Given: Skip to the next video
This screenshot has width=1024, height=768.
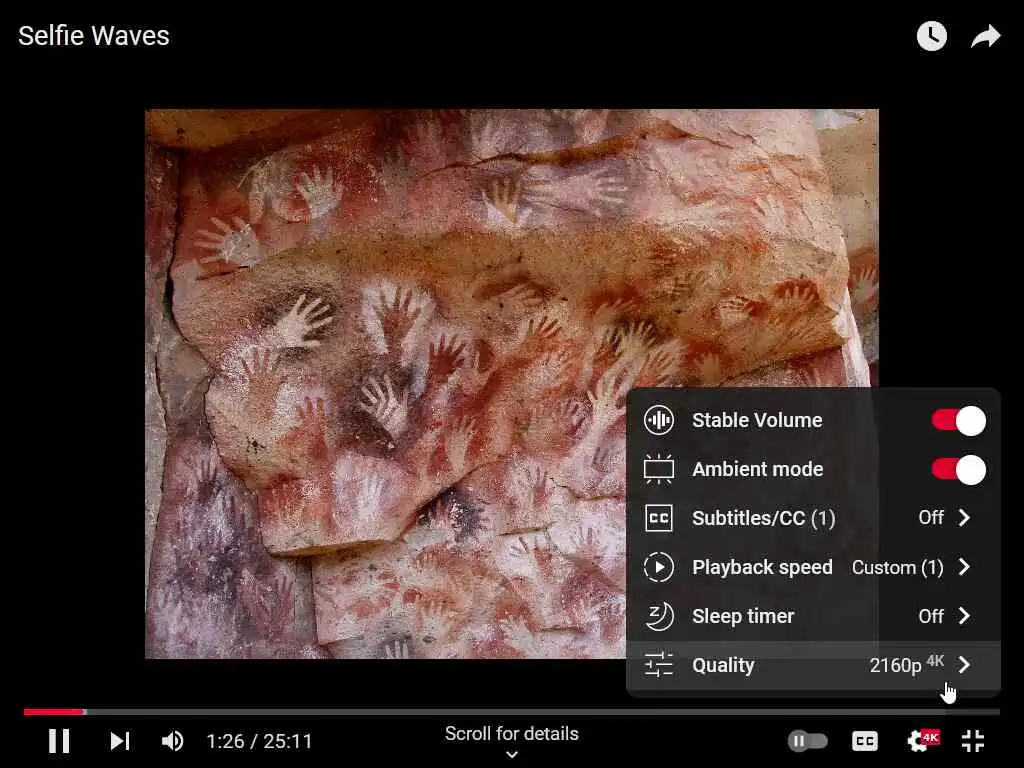Looking at the screenshot, I should pos(120,741).
